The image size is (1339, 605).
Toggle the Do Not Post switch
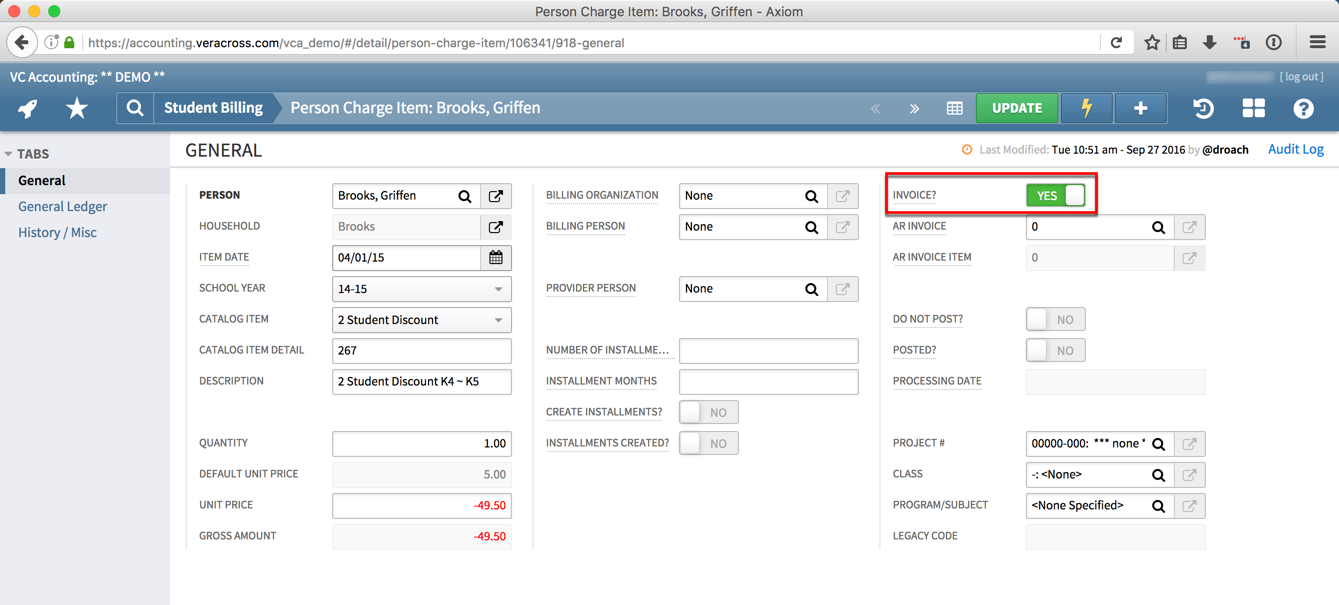(x=1055, y=319)
